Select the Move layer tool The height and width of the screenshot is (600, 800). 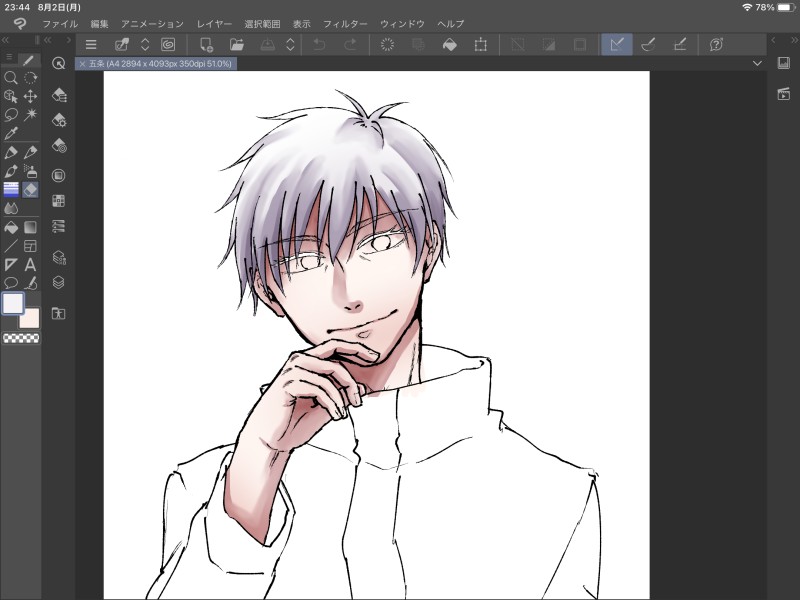click(31, 96)
